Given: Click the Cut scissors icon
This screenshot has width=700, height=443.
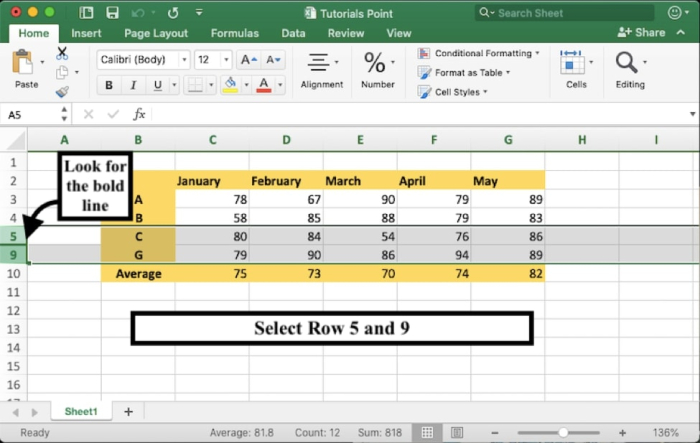Looking at the screenshot, I should [62, 52].
